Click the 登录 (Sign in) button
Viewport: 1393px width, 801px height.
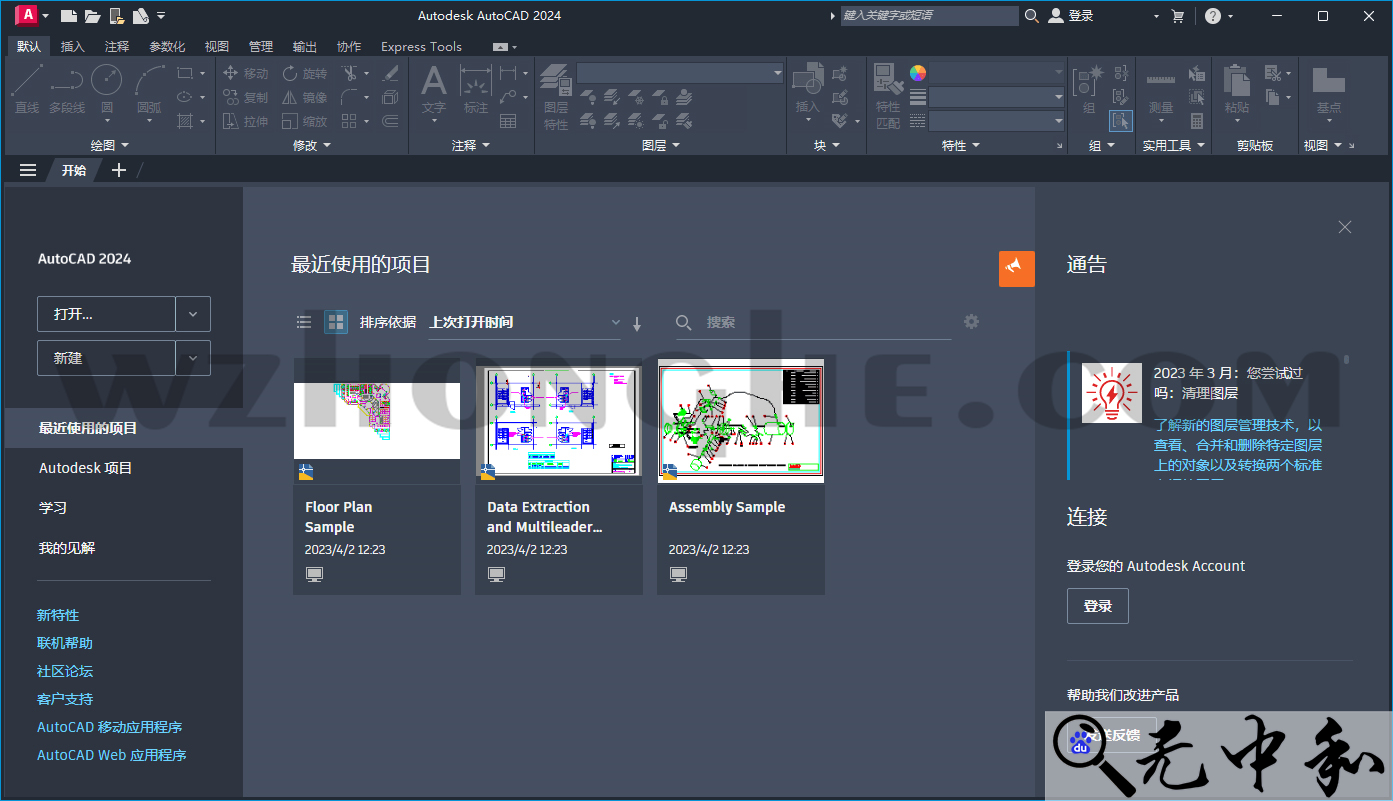point(1097,605)
